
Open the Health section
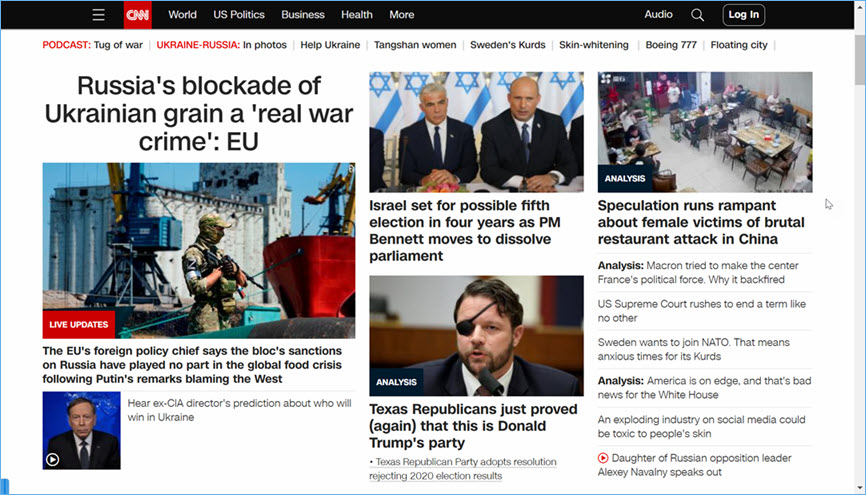pyautogui.click(x=357, y=15)
